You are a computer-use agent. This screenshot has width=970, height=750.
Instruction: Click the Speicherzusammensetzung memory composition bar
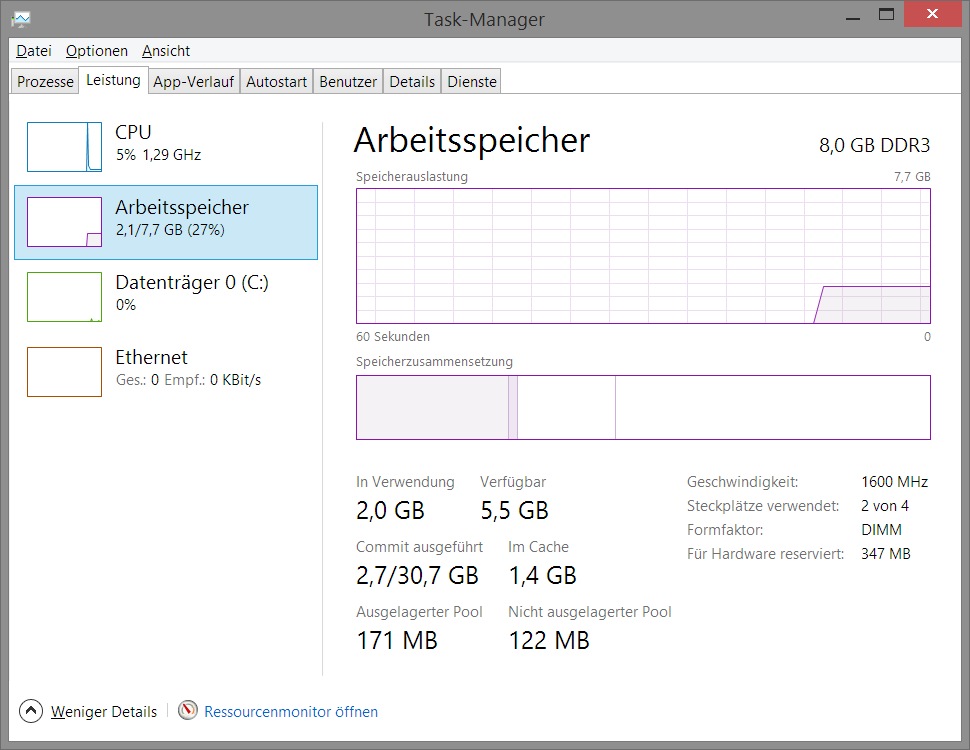(x=643, y=407)
